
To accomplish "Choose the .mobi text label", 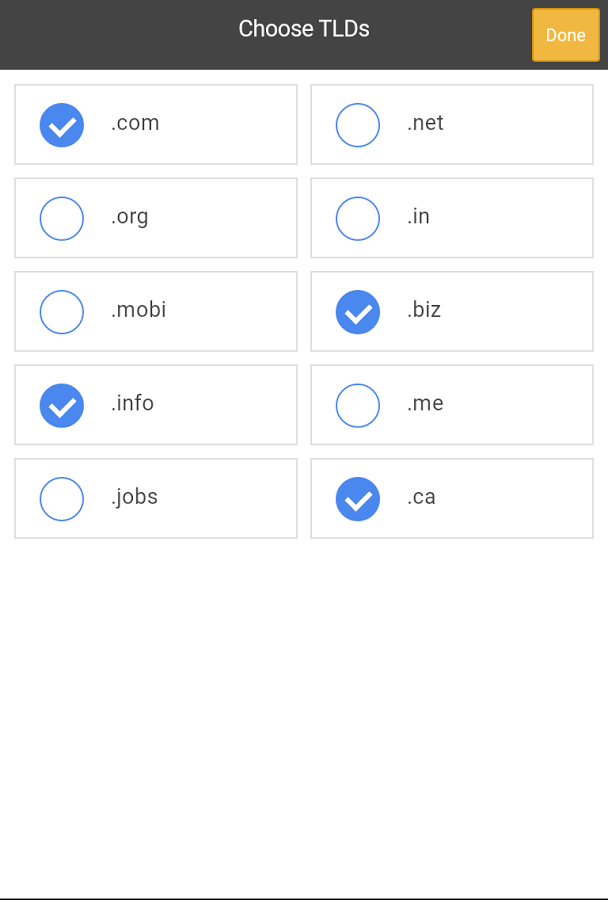I will click(x=138, y=309).
